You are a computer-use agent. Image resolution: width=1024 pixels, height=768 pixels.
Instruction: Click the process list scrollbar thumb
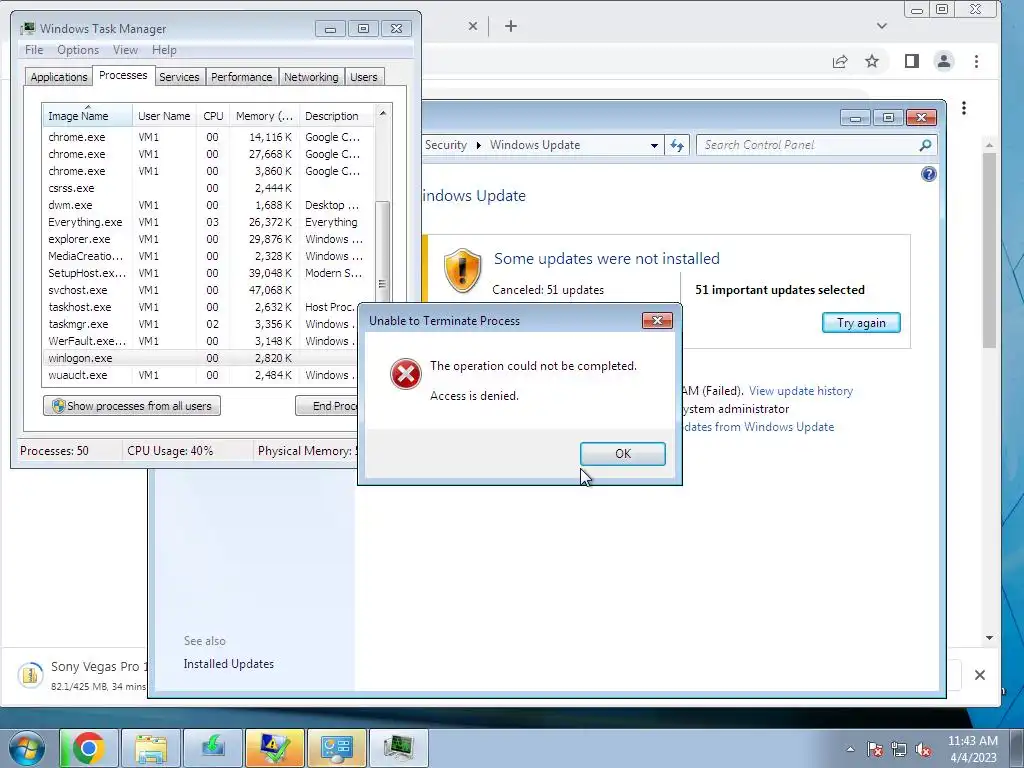[383, 250]
